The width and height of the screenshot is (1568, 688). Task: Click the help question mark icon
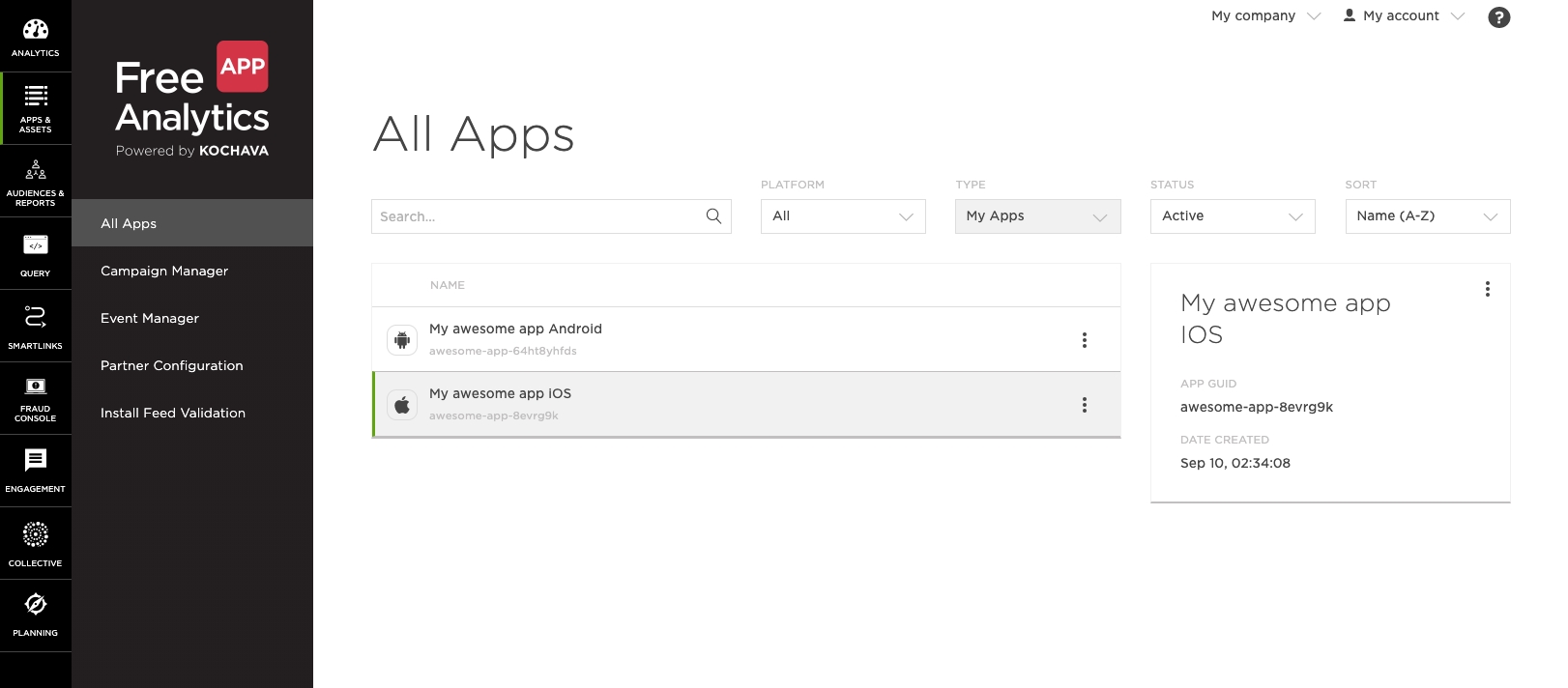coord(1498,17)
